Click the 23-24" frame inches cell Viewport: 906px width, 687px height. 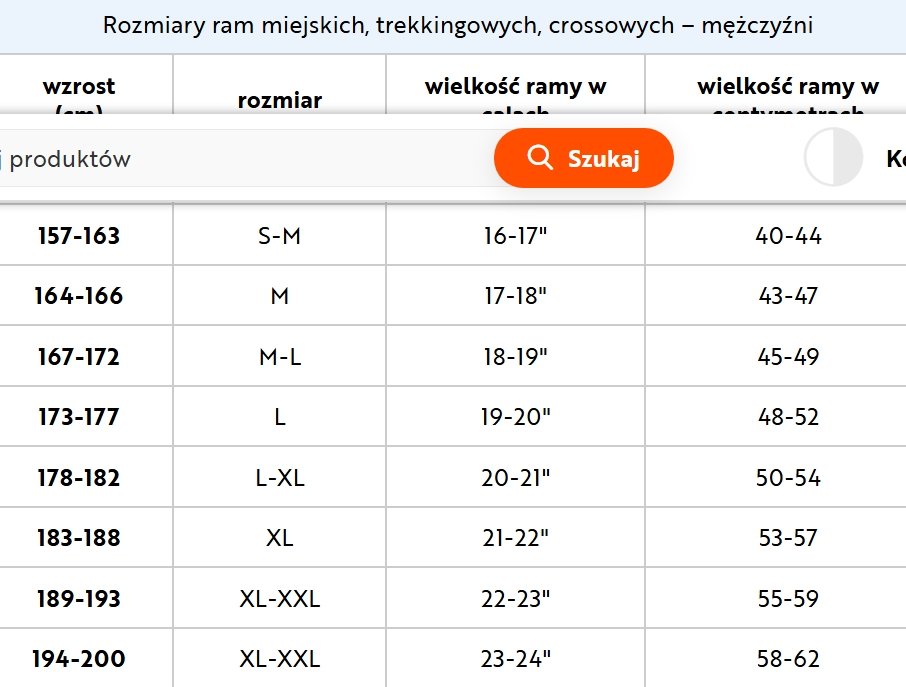(x=515, y=659)
